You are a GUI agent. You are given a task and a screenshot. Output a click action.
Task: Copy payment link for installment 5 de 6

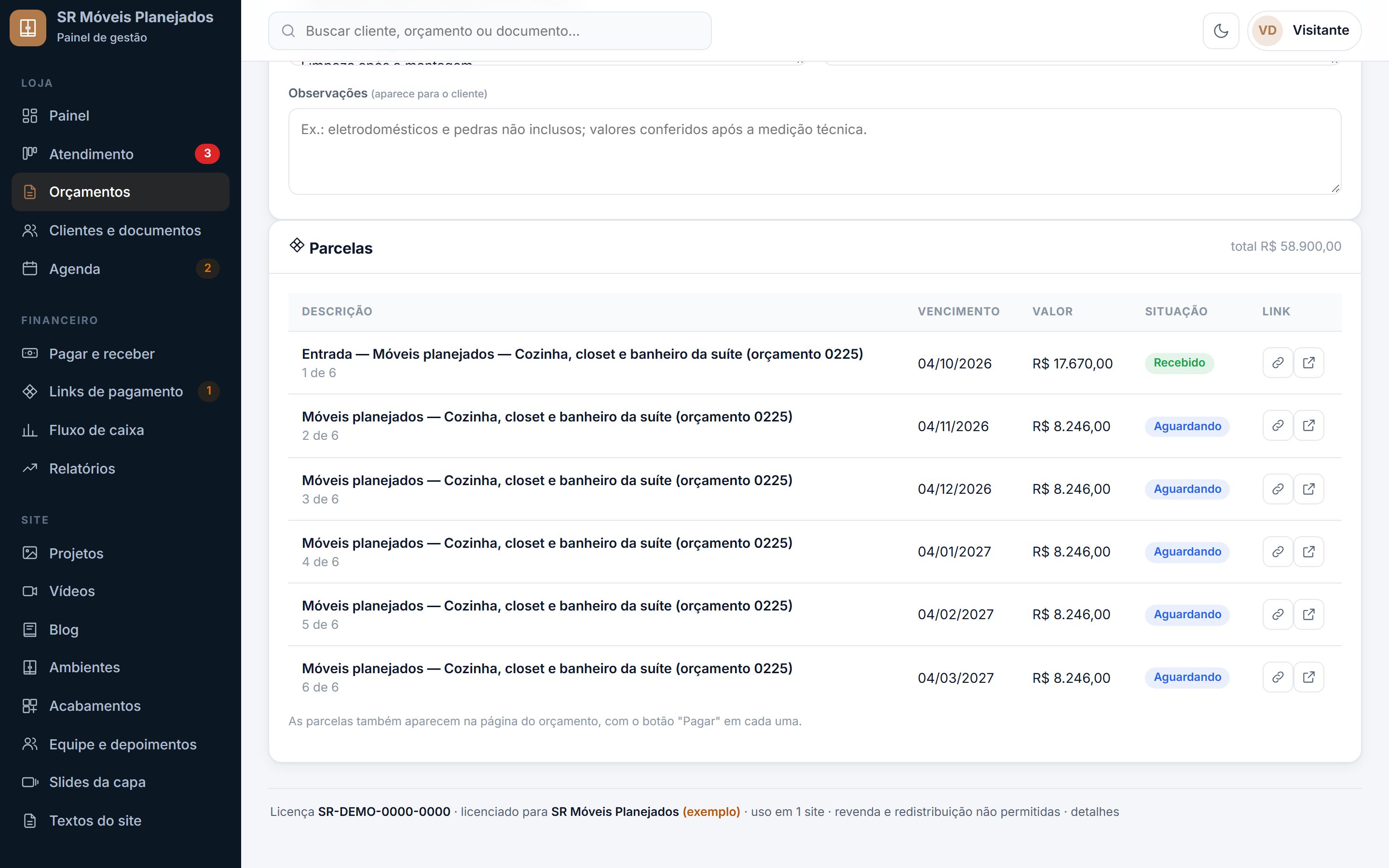click(1278, 614)
